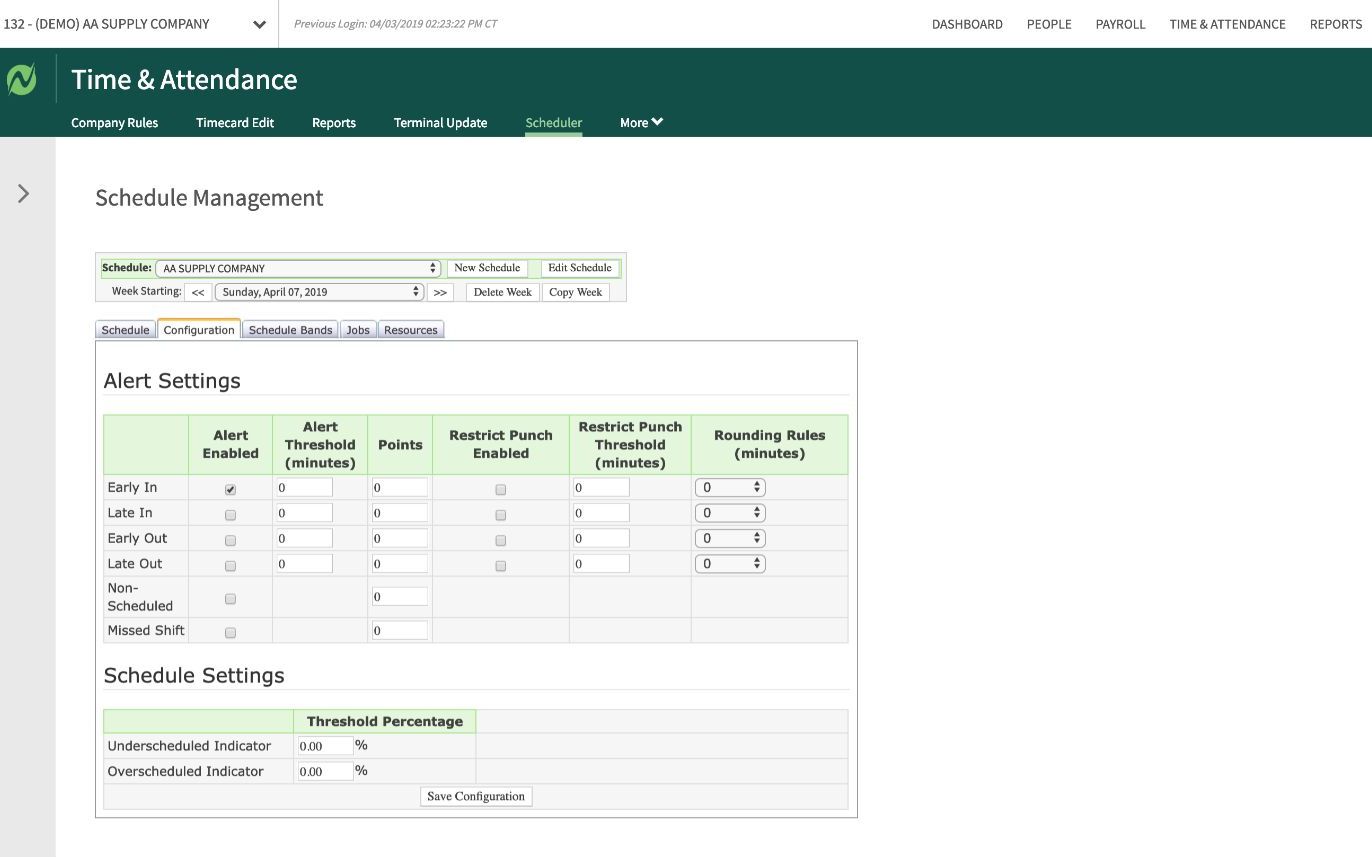Advance to next week with >> button
The image size is (1372, 858).
[x=440, y=293]
